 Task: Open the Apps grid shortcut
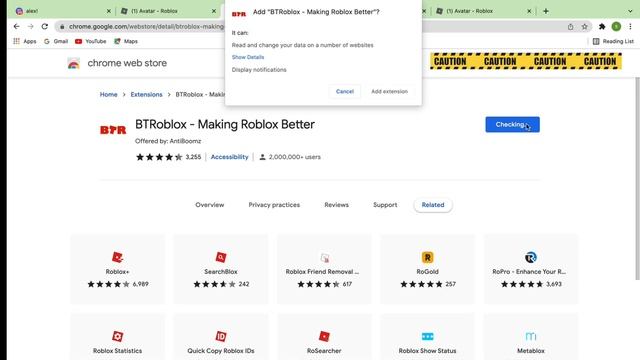tap(24, 41)
